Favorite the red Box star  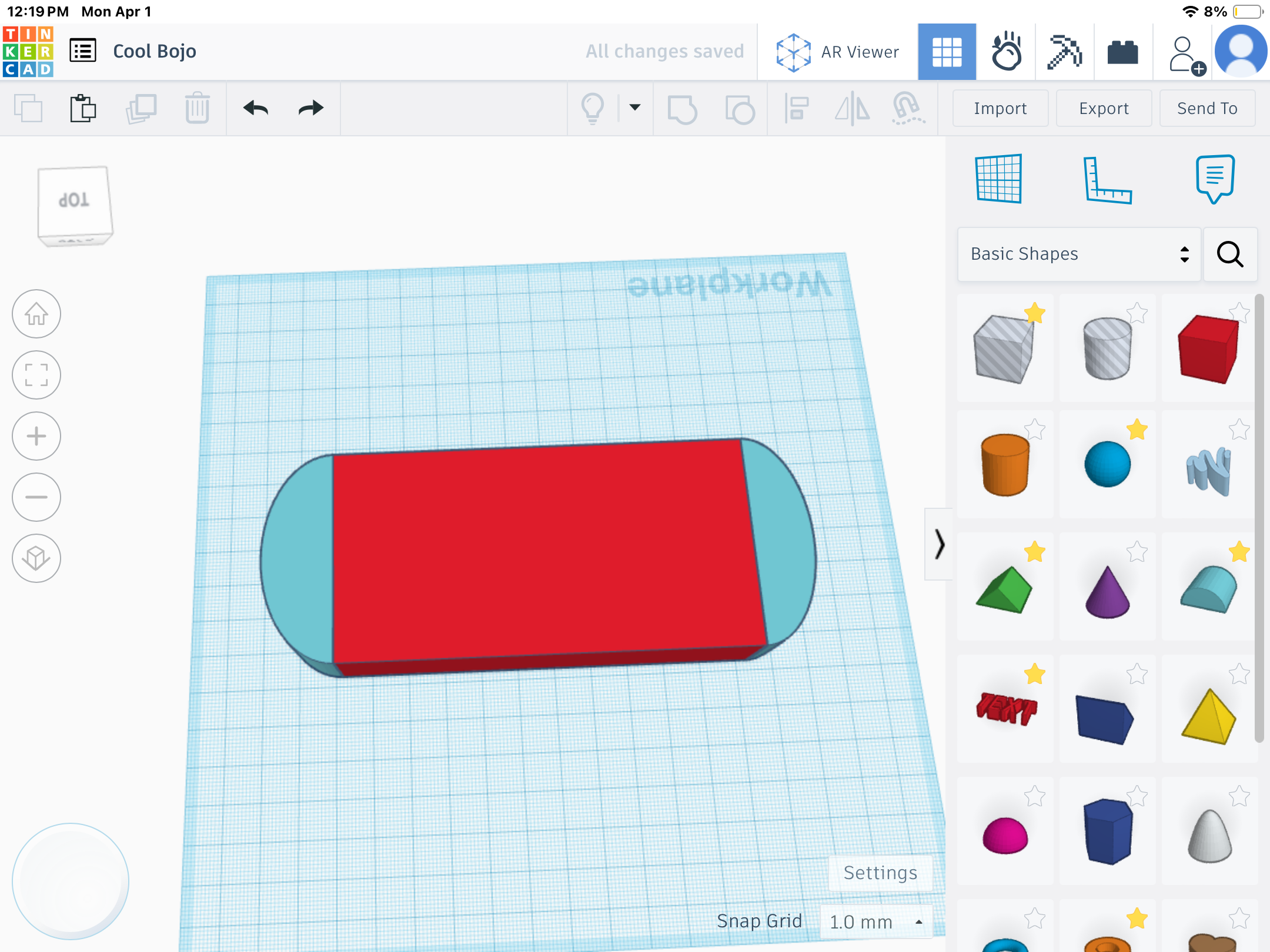pos(1239,313)
